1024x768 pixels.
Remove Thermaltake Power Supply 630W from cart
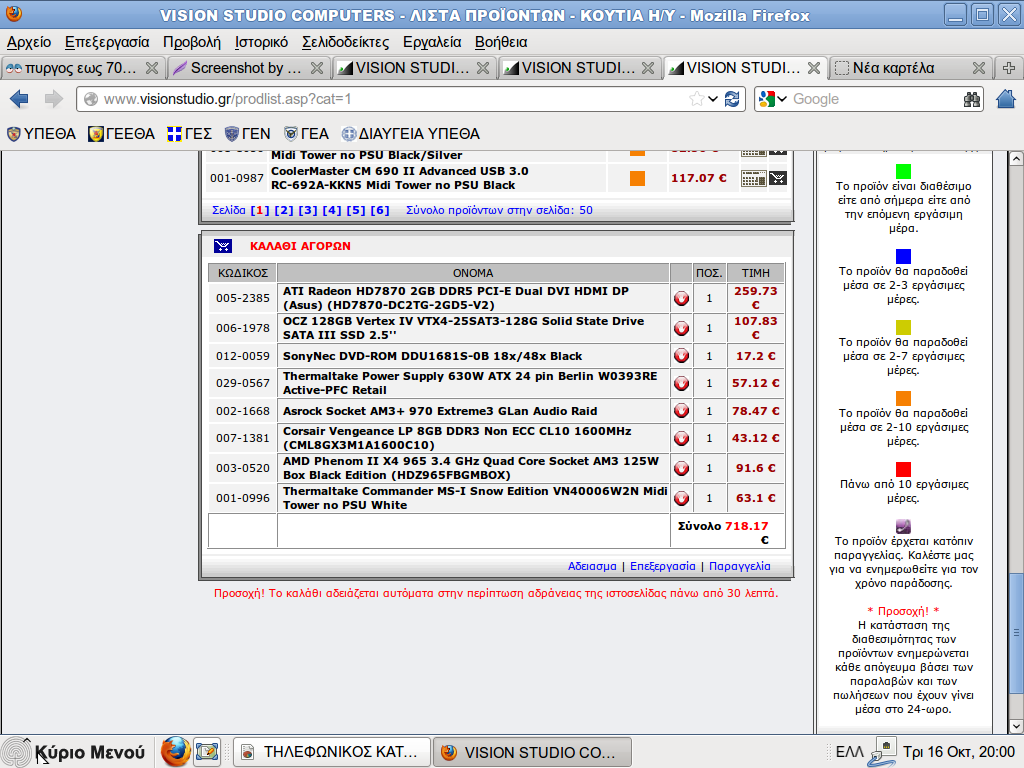click(x=681, y=383)
